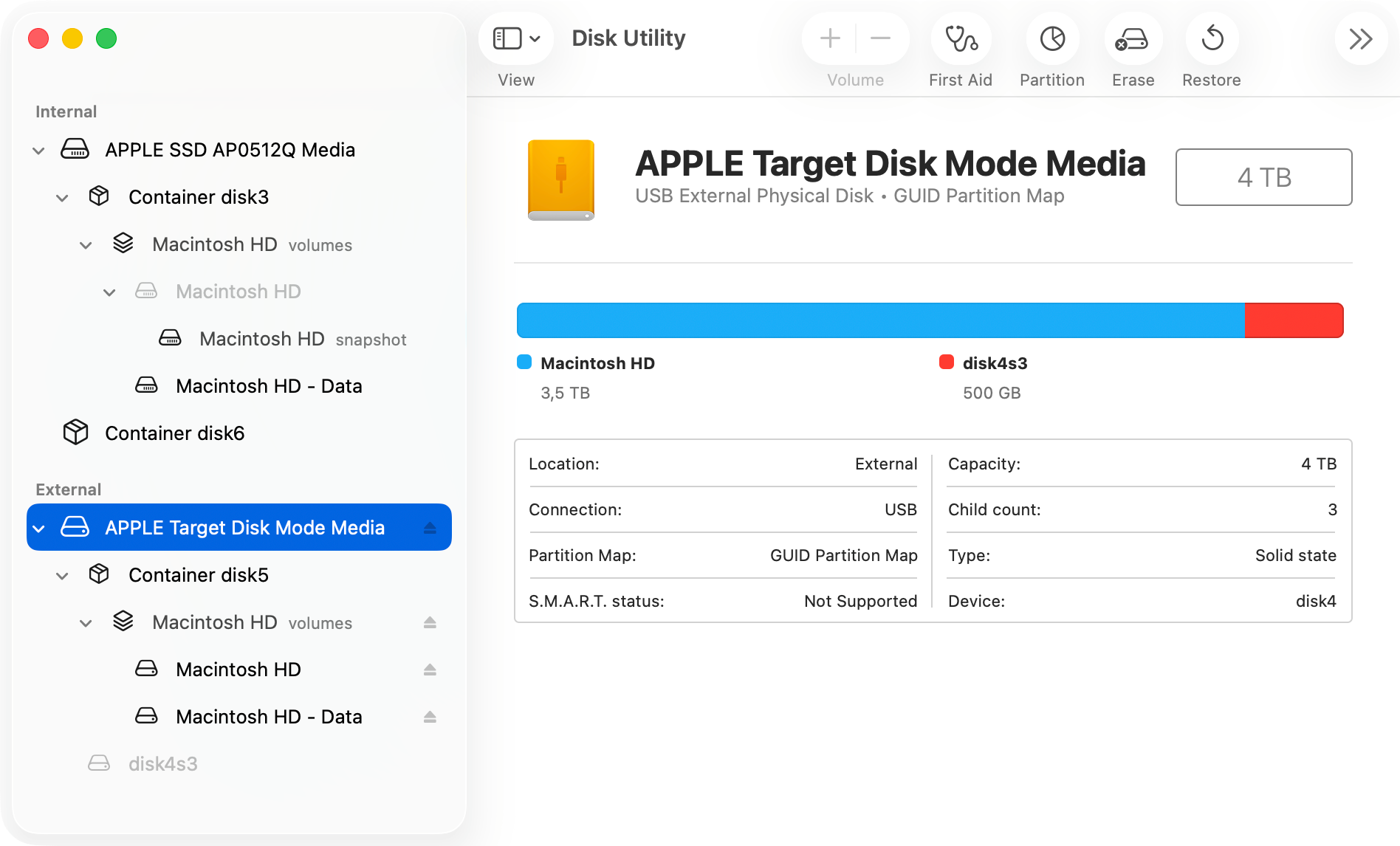Click the red disk4s3 legend swatch

point(947,362)
